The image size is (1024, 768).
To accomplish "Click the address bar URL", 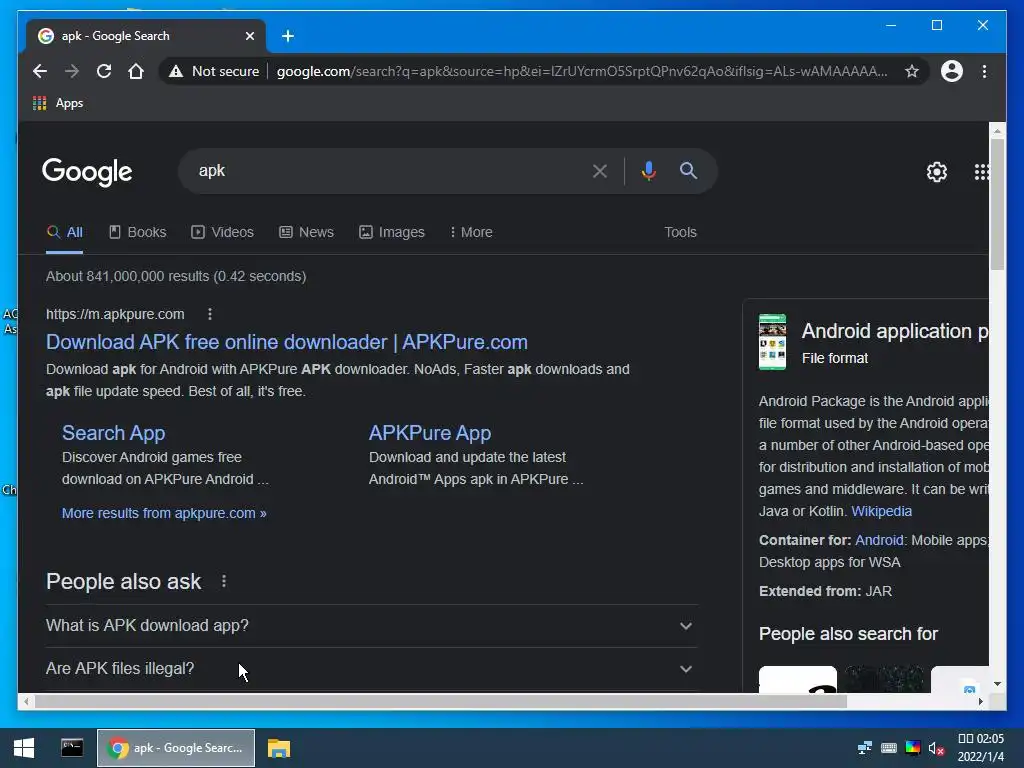I will point(581,71).
